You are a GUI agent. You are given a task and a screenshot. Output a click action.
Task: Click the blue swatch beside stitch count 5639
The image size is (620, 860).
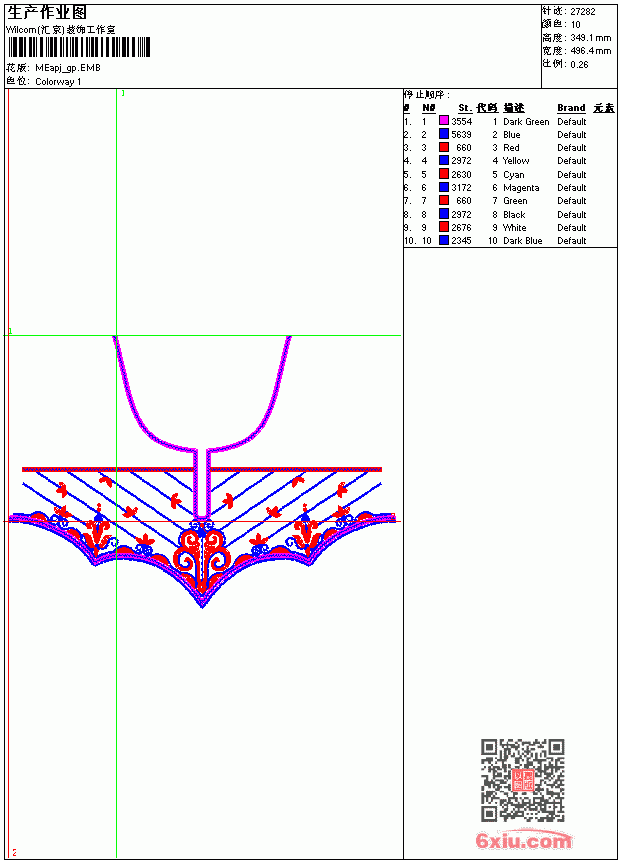pyautogui.click(x=444, y=134)
